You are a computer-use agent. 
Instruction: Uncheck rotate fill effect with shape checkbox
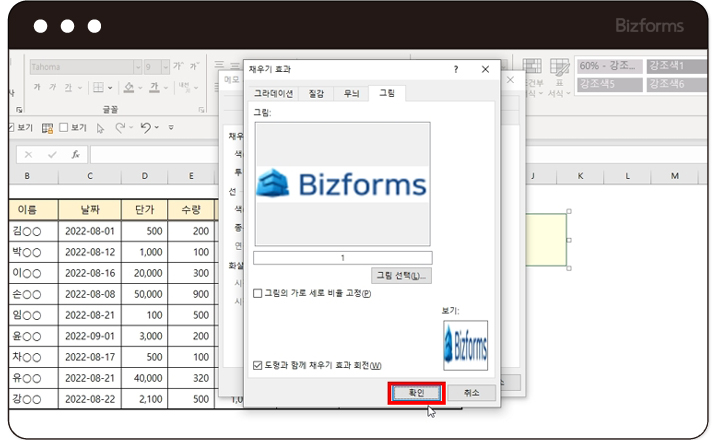pyautogui.click(x=258, y=365)
